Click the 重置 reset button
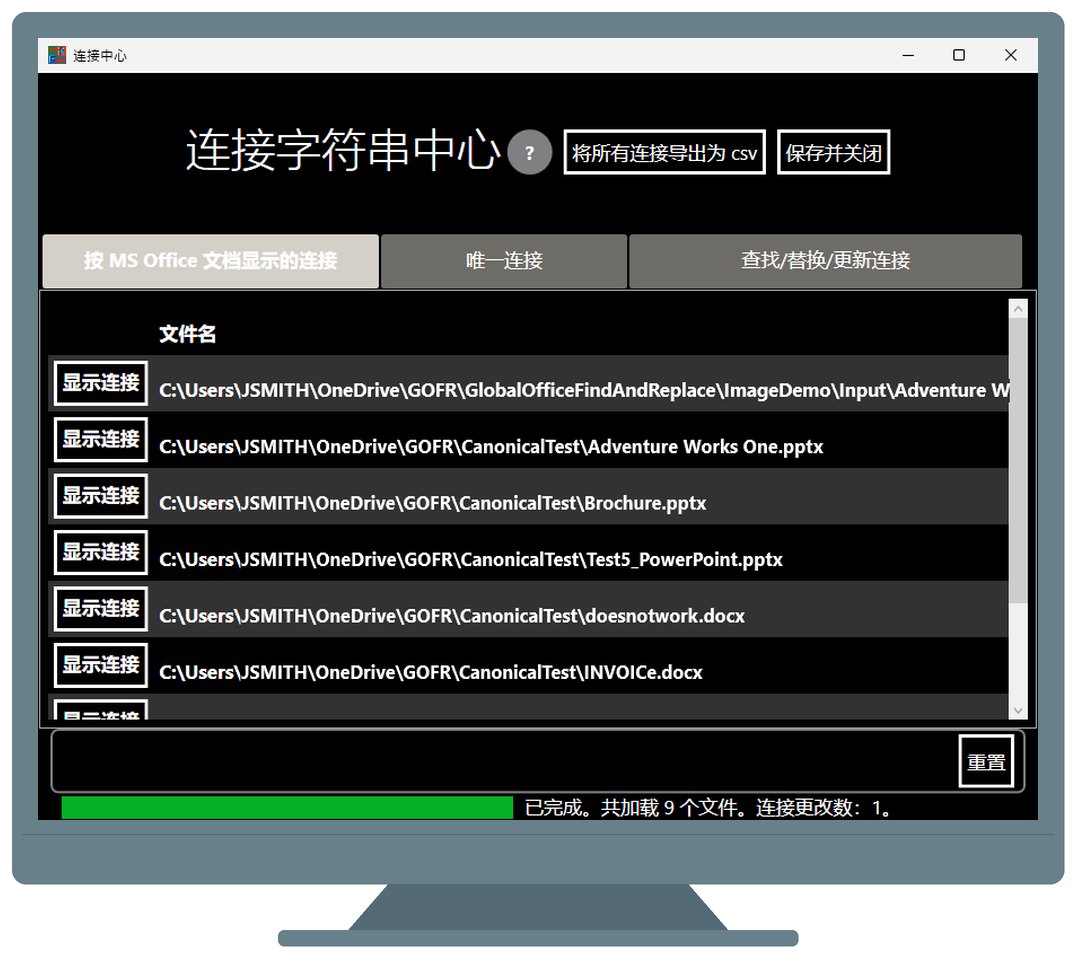The image size is (1076, 958). (986, 761)
